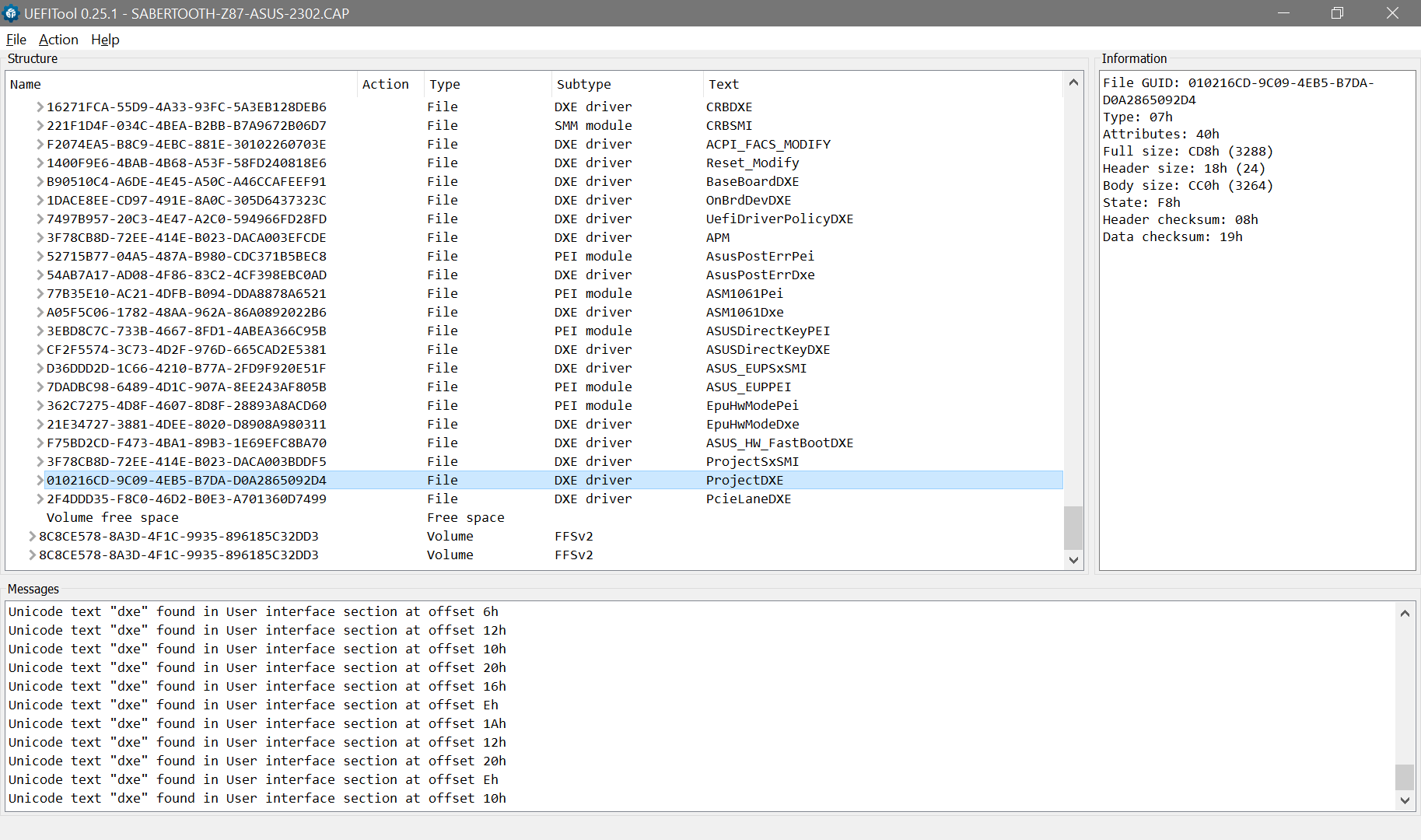
Task: Click the Subtype column header
Action: pyautogui.click(x=628, y=84)
